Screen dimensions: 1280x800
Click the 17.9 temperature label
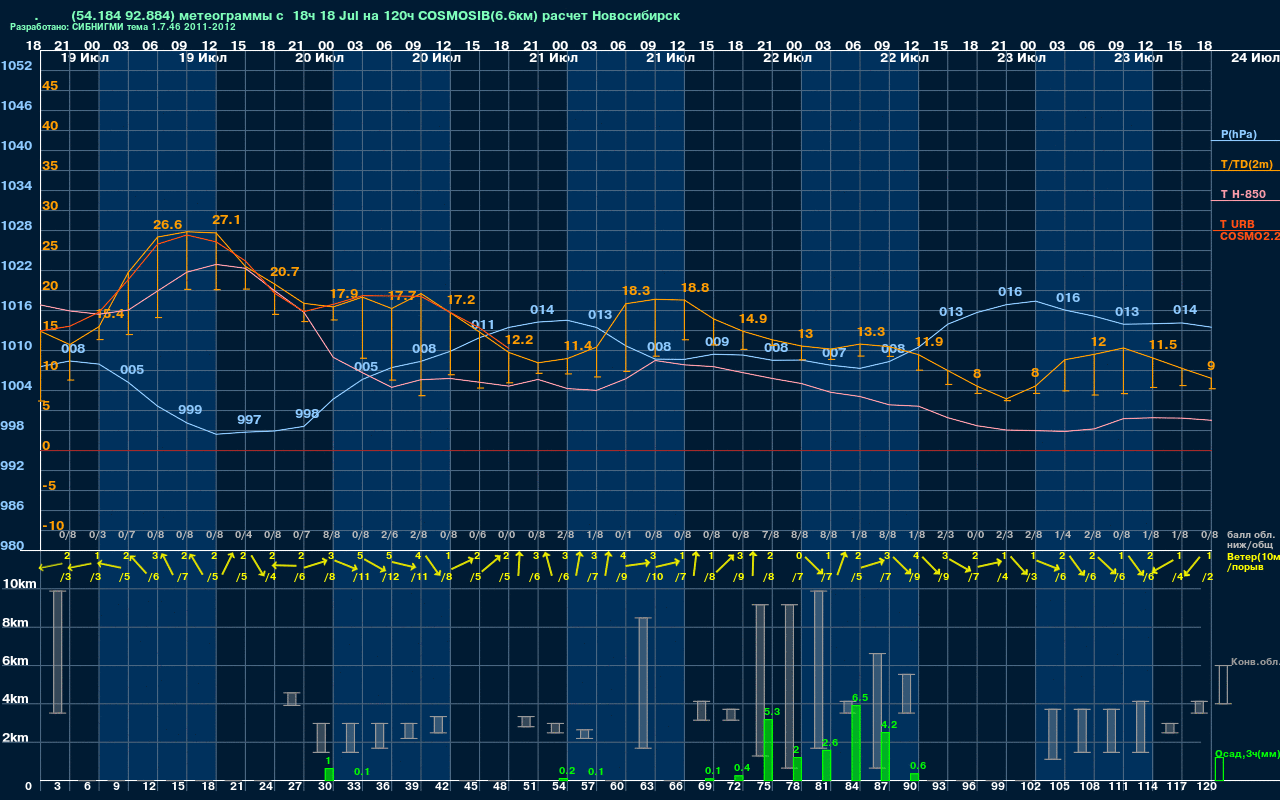tap(344, 294)
